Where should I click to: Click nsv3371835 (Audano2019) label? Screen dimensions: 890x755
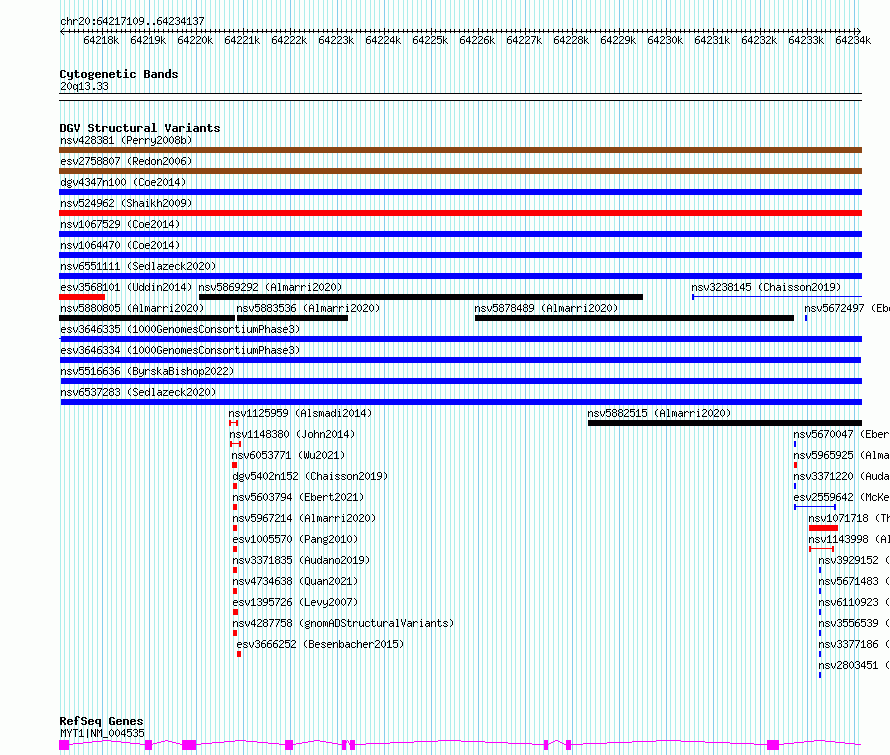point(301,560)
